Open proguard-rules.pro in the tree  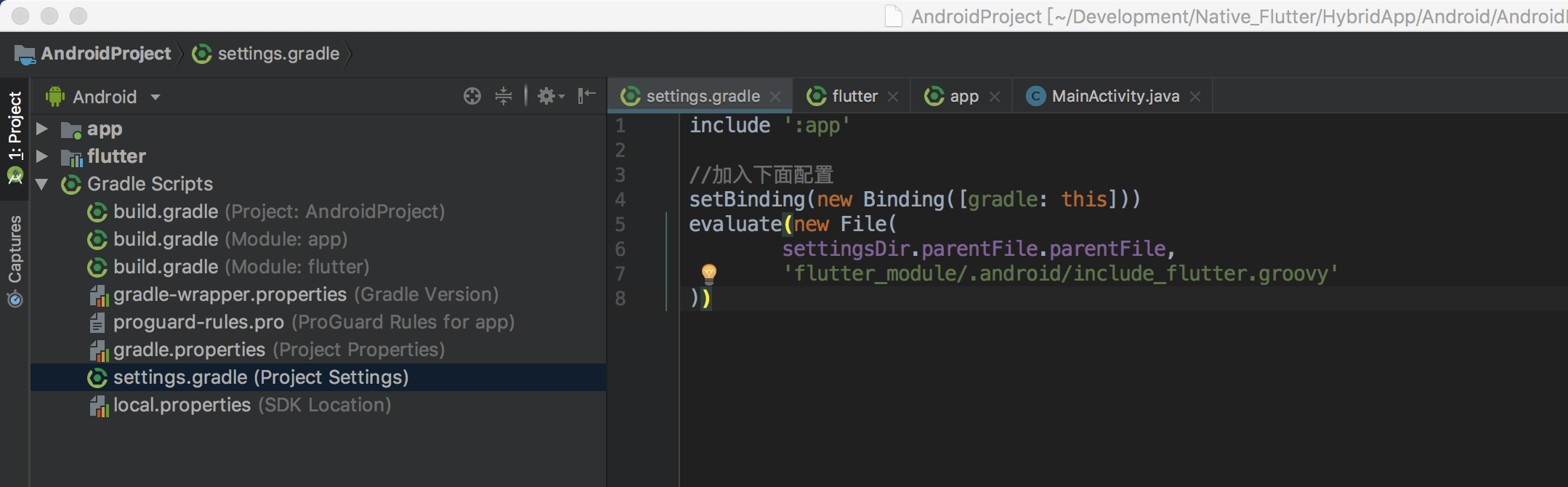click(x=314, y=322)
